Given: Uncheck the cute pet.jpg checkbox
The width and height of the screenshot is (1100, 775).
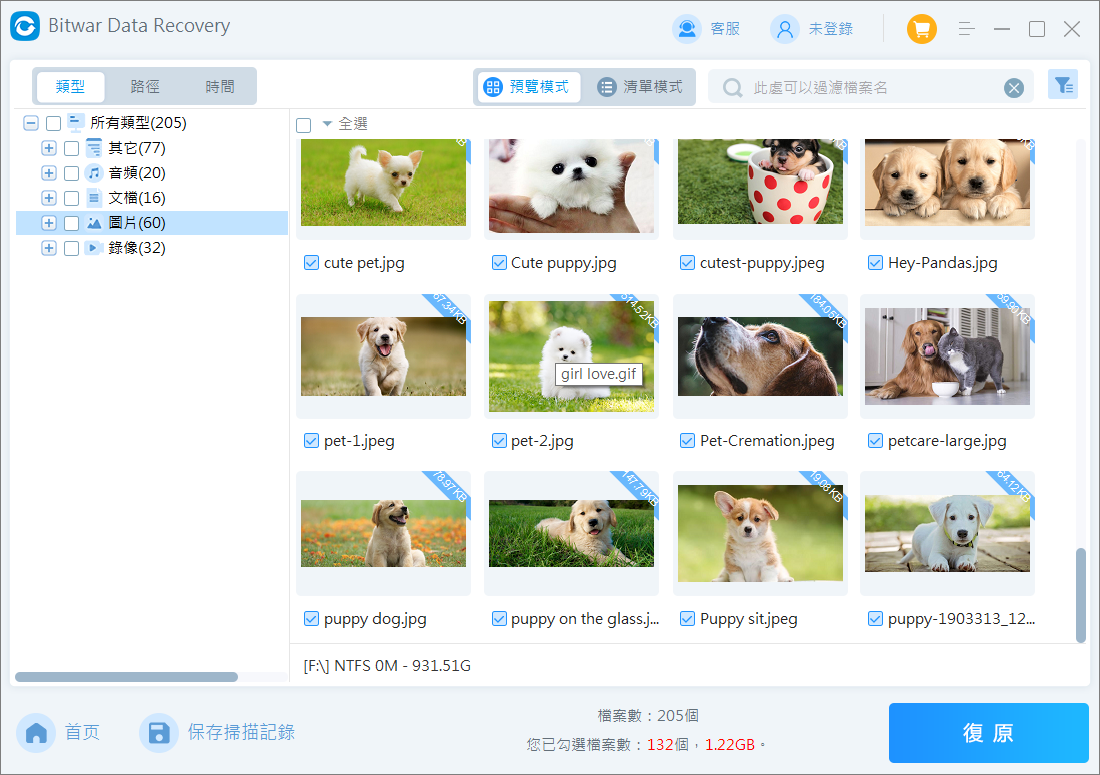Looking at the screenshot, I should coord(311,263).
